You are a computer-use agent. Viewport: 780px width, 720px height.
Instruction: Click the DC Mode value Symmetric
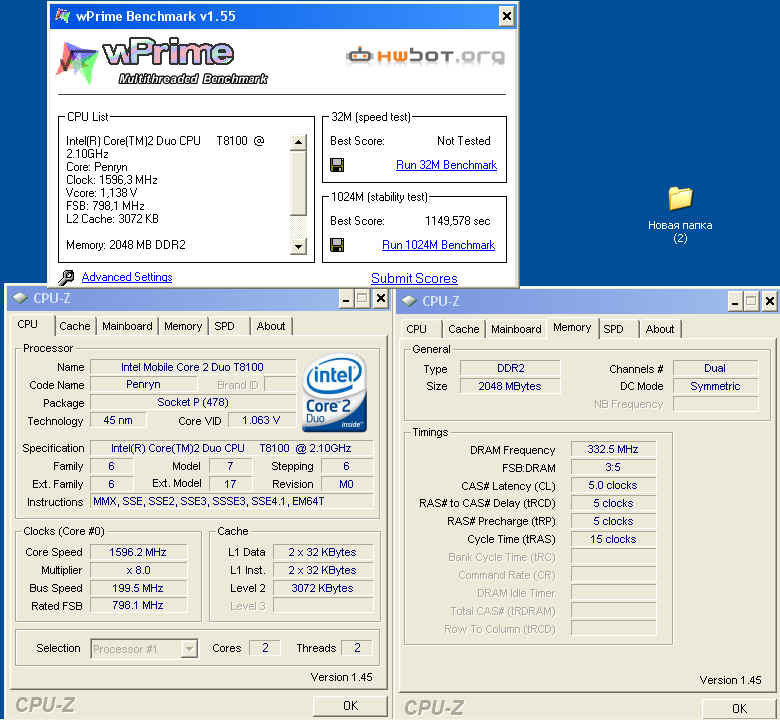[715, 386]
